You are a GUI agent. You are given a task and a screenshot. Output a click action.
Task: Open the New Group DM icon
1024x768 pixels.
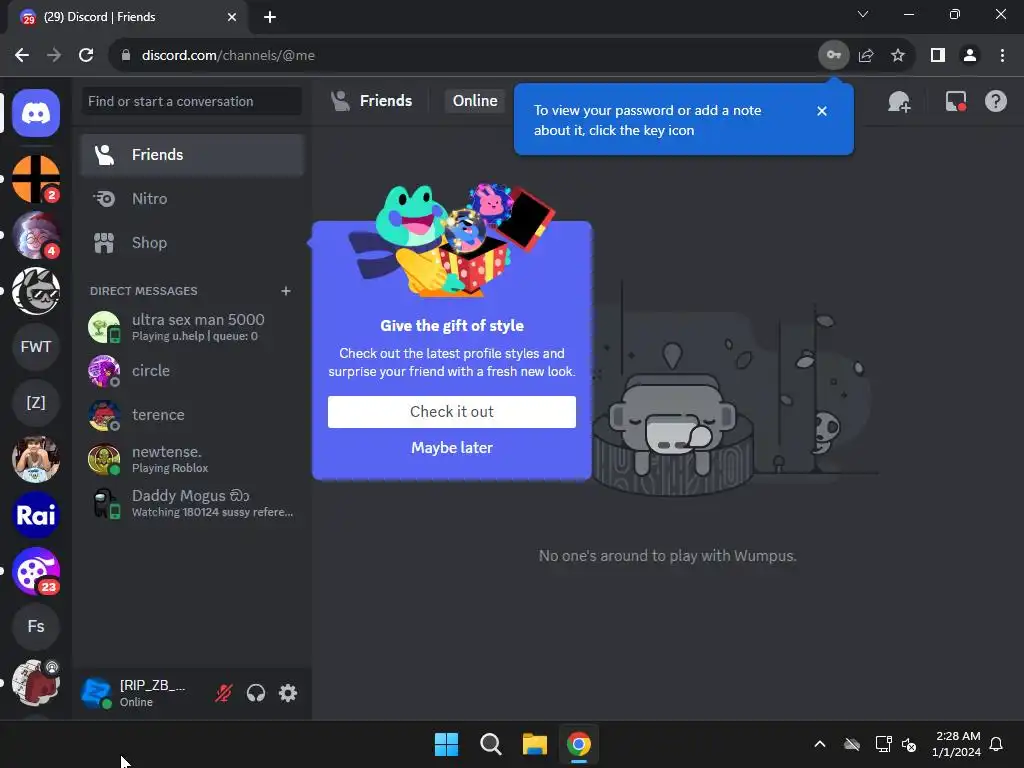[x=899, y=101]
